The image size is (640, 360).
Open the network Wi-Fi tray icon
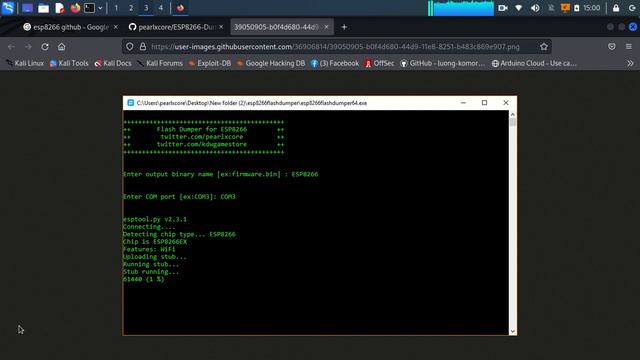pyautogui.click(x=518, y=8)
